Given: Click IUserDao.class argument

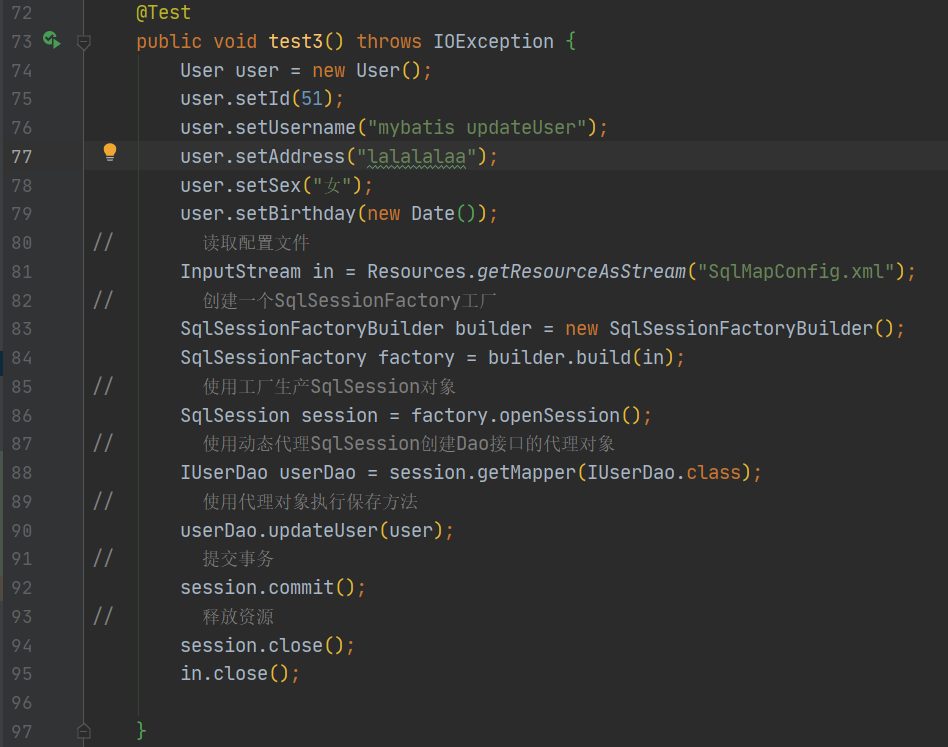Looking at the screenshot, I should [x=664, y=473].
